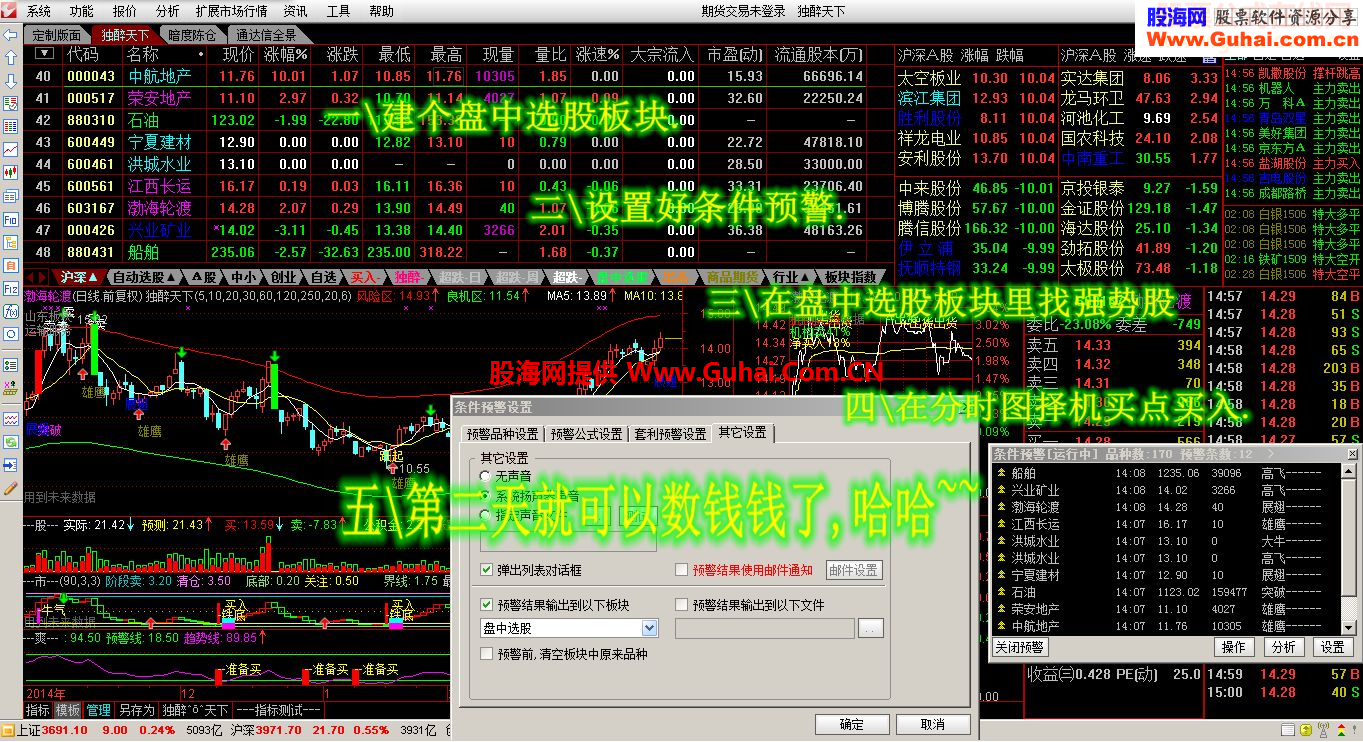Viewport: 1363px width, 742px height.
Task: Open the notes checklist icon in sidebar
Action: click(11, 104)
